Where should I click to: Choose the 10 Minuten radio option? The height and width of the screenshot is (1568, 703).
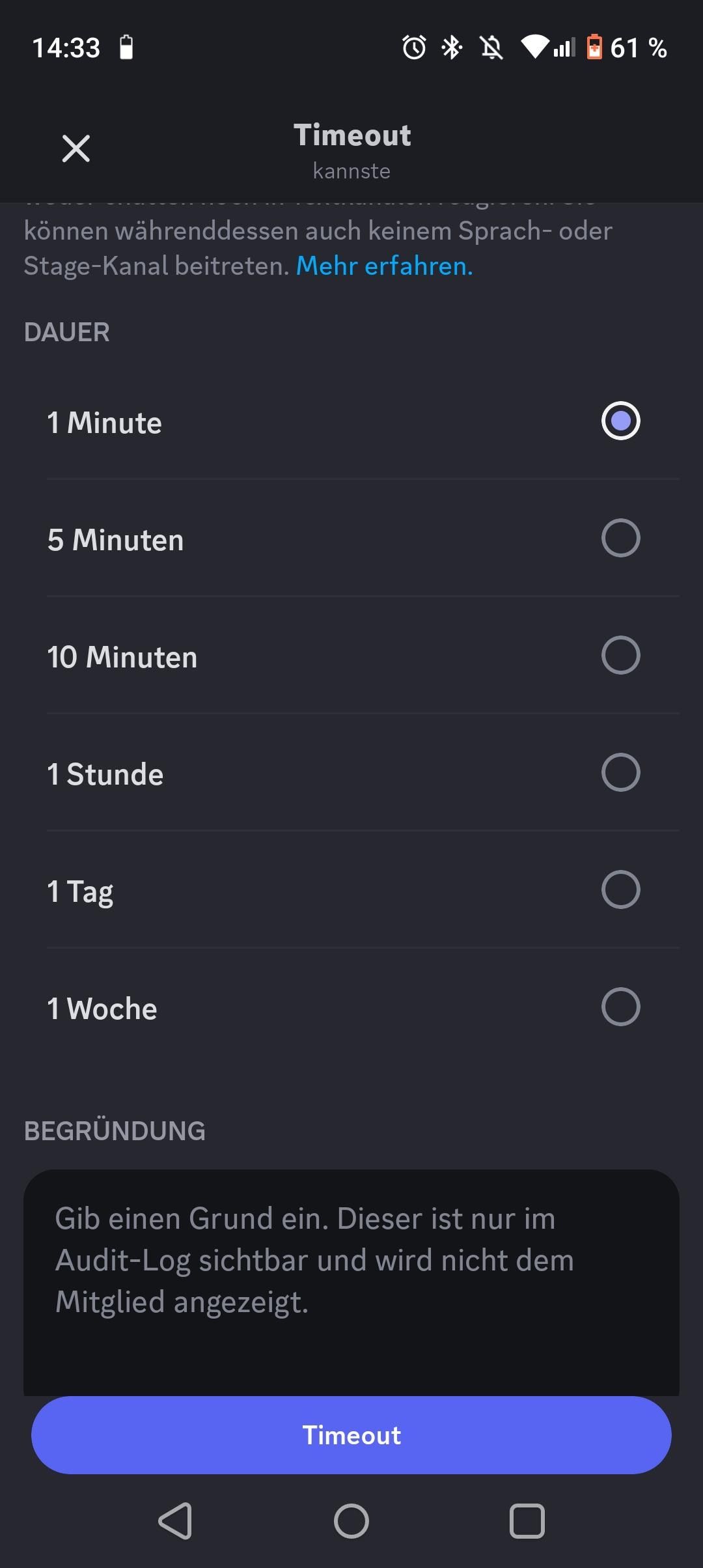(x=620, y=656)
